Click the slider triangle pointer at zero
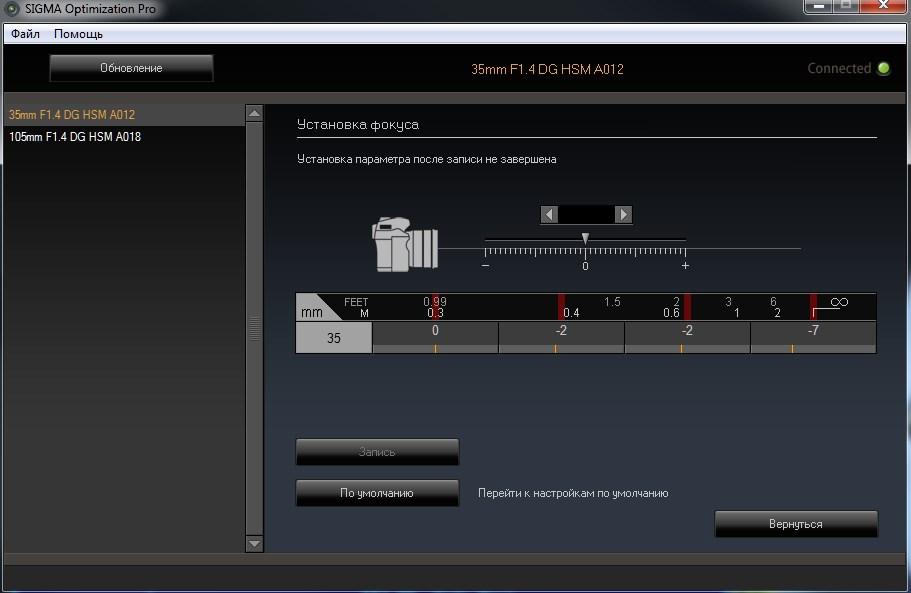Image resolution: width=911 pixels, height=593 pixels. point(585,238)
